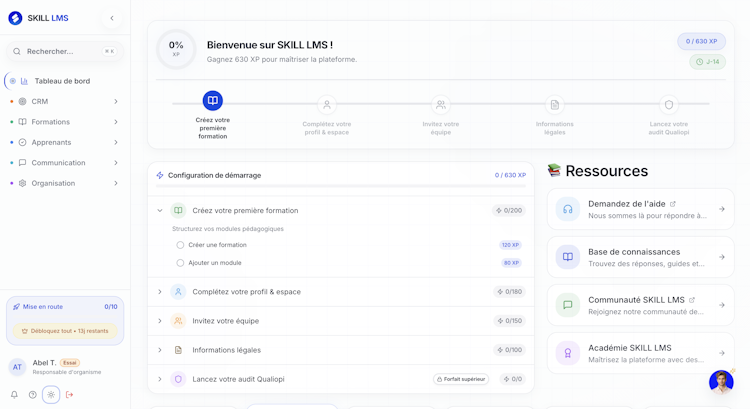Open the Organisation menu item
Viewport: 750px width, 409px height.
coord(64,183)
